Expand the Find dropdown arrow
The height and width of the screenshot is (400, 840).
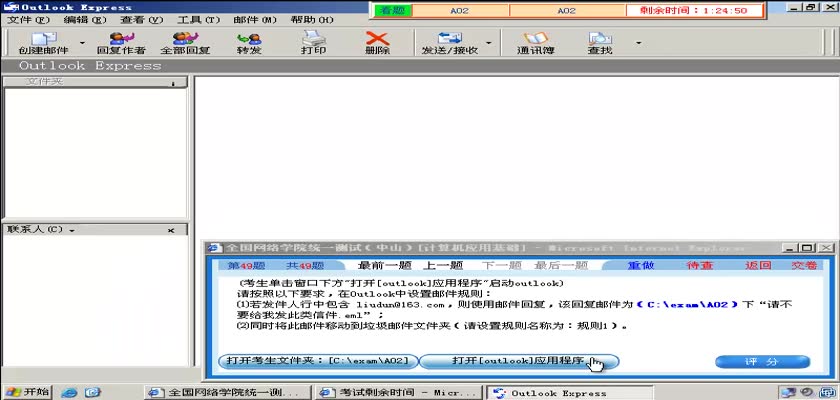[638, 43]
